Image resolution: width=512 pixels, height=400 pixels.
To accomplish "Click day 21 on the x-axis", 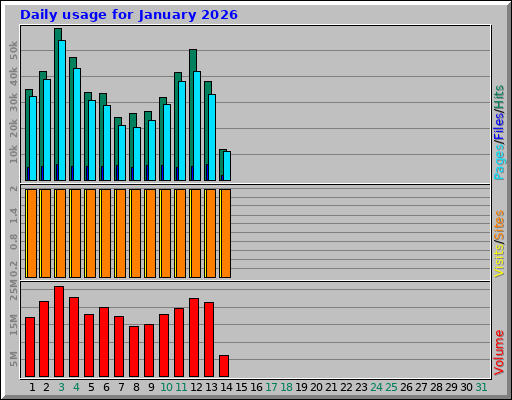I will pos(331,387).
